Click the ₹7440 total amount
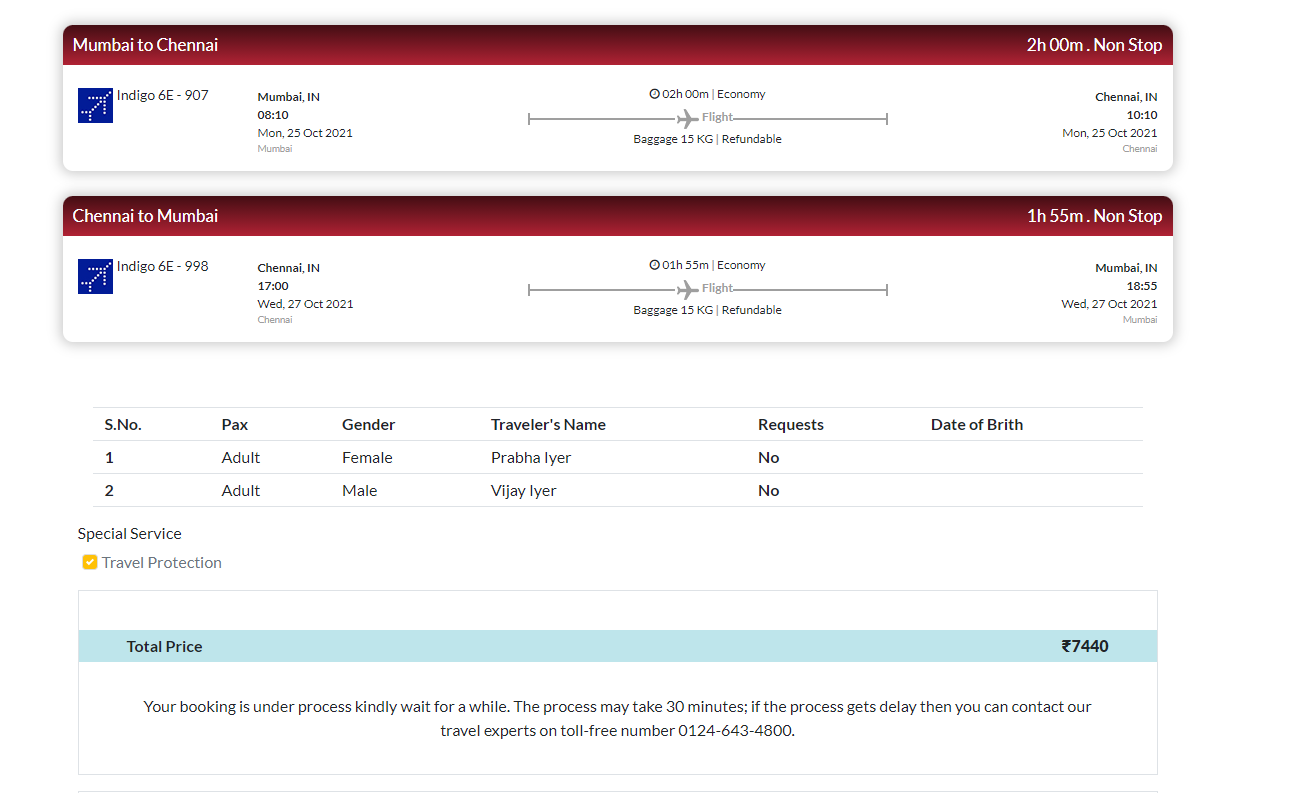This screenshot has width=1300, height=793. pos(1085,646)
